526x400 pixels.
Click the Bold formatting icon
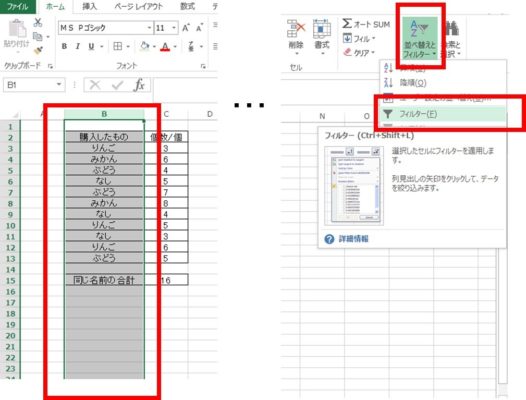coord(64,46)
